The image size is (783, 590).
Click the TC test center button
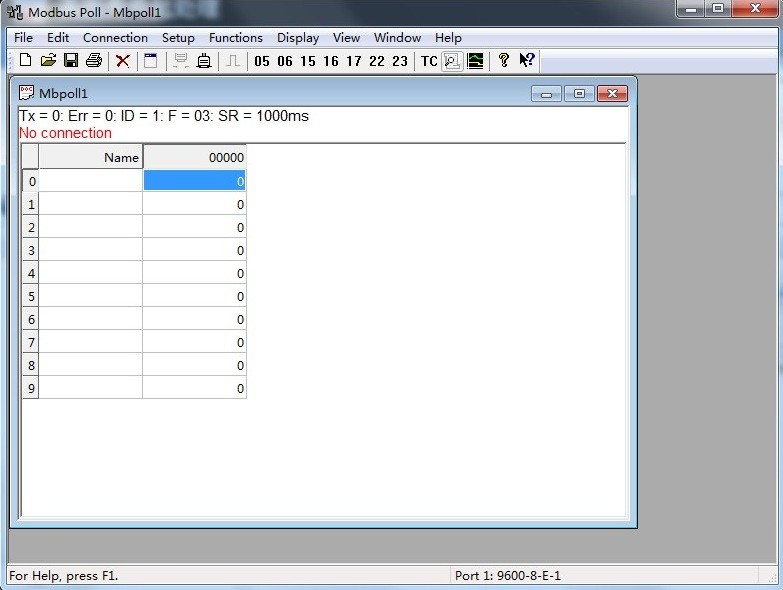tap(429, 61)
